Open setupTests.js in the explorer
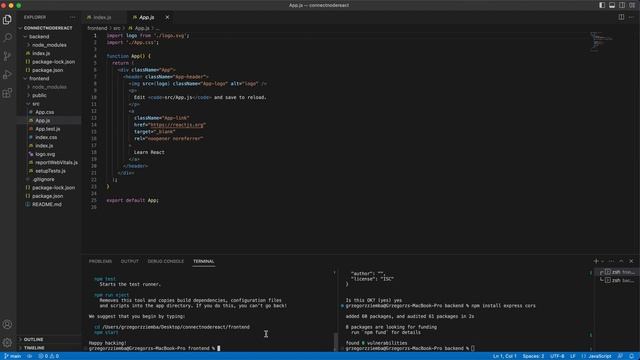The image size is (640, 360). [x=50, y=171]
